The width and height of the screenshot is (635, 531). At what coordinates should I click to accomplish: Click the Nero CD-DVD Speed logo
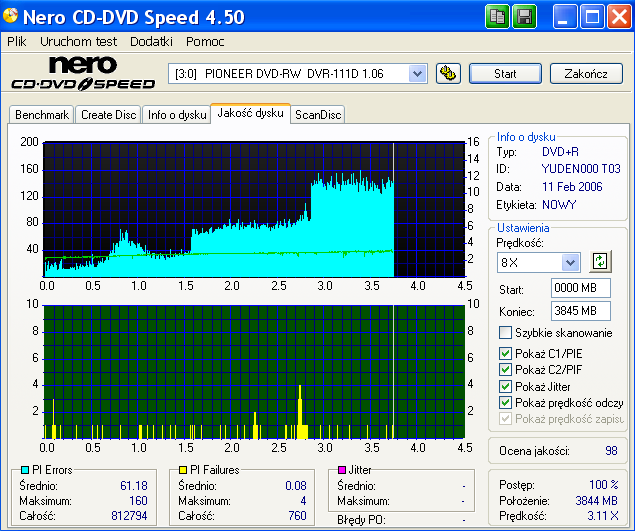(83, 73)
